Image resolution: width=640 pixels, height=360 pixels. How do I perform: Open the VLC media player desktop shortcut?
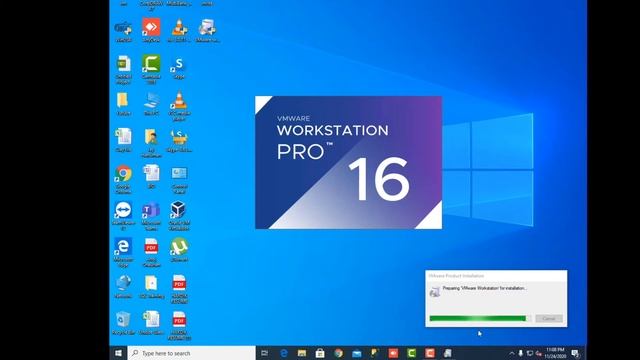point(179,105)
